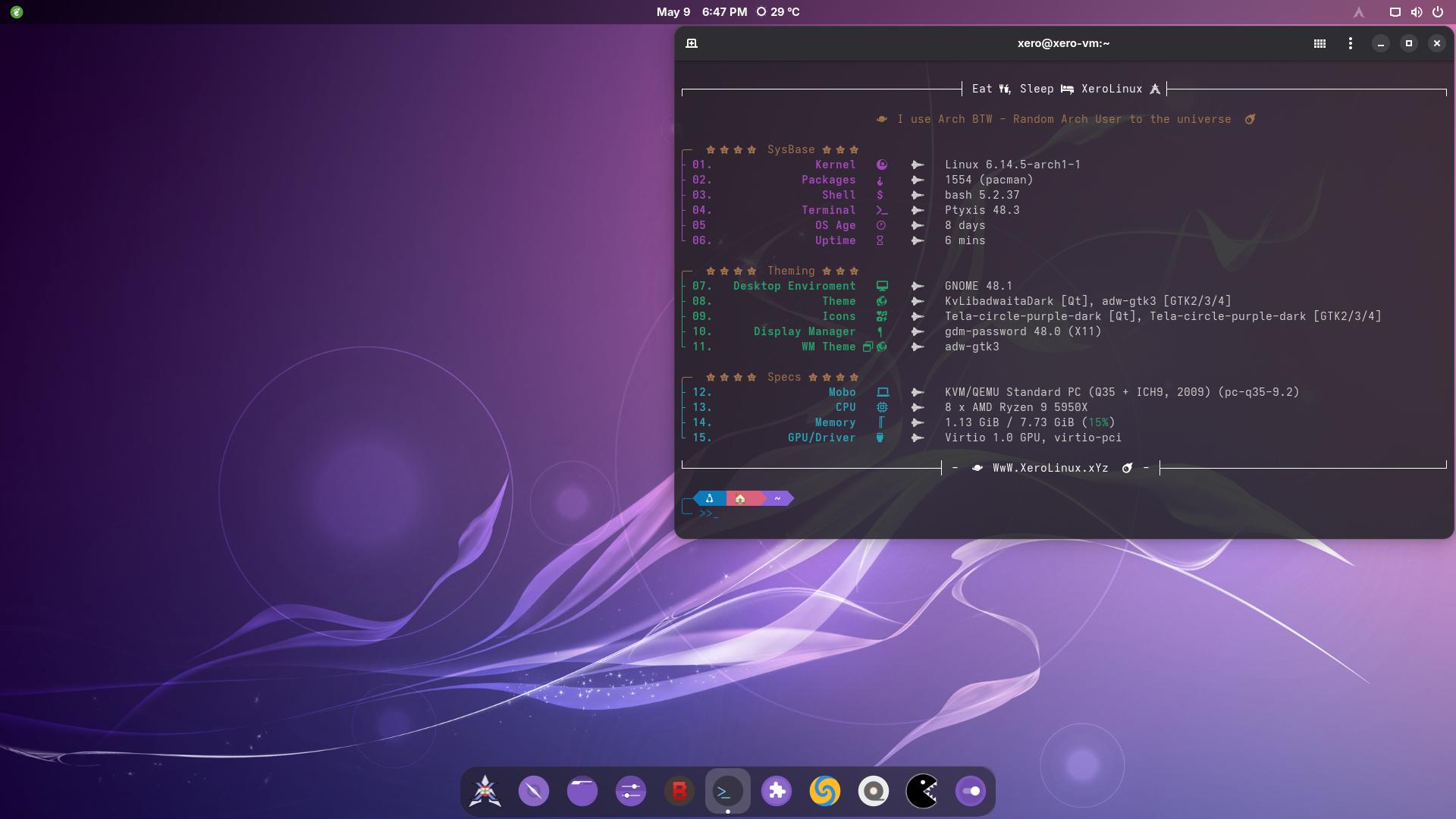1456x819 pixels.
Task: Click the 'WwW.XeroLinux.xYz' footer text
Action: coord(1050,468)
